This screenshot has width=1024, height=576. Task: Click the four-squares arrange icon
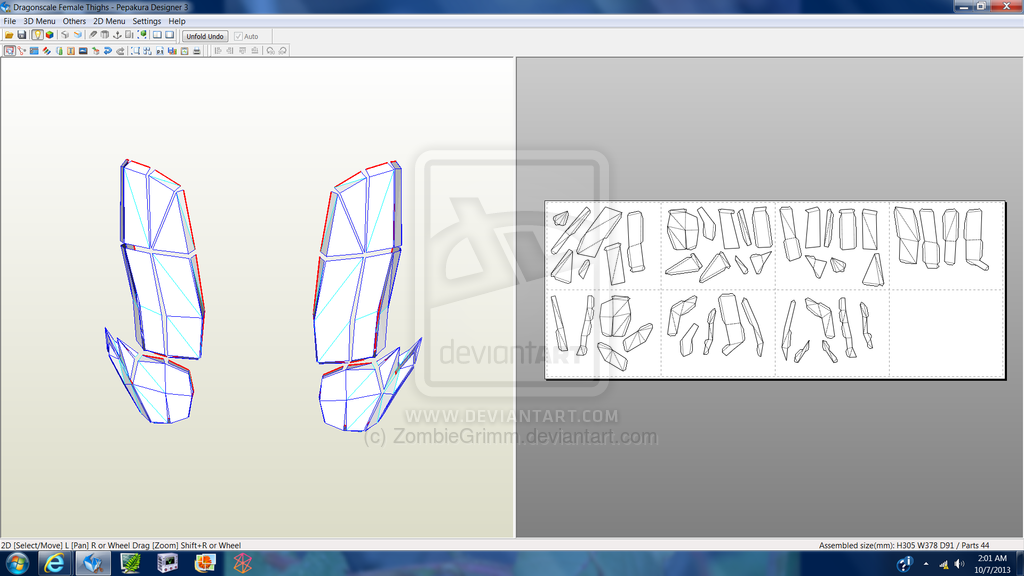point(148,50)
